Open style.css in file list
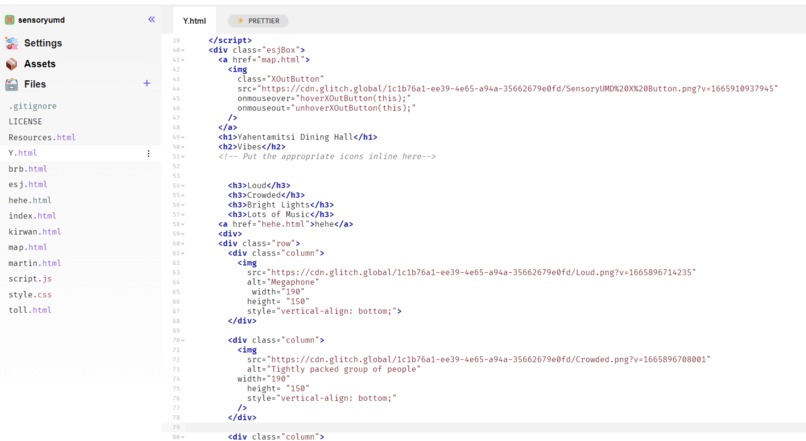Viewport: 806px width, 441px height. pos(30,295)
